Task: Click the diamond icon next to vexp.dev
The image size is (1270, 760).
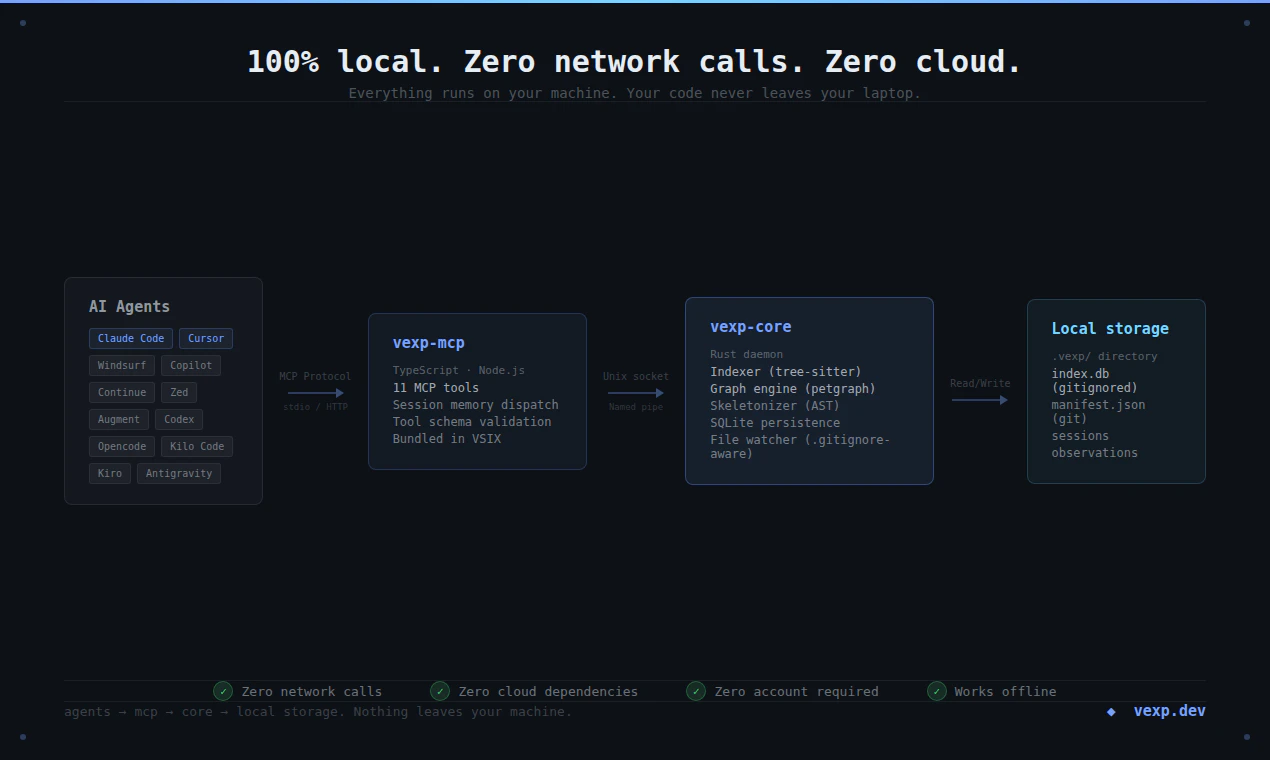Action: tap(1111, 712)
